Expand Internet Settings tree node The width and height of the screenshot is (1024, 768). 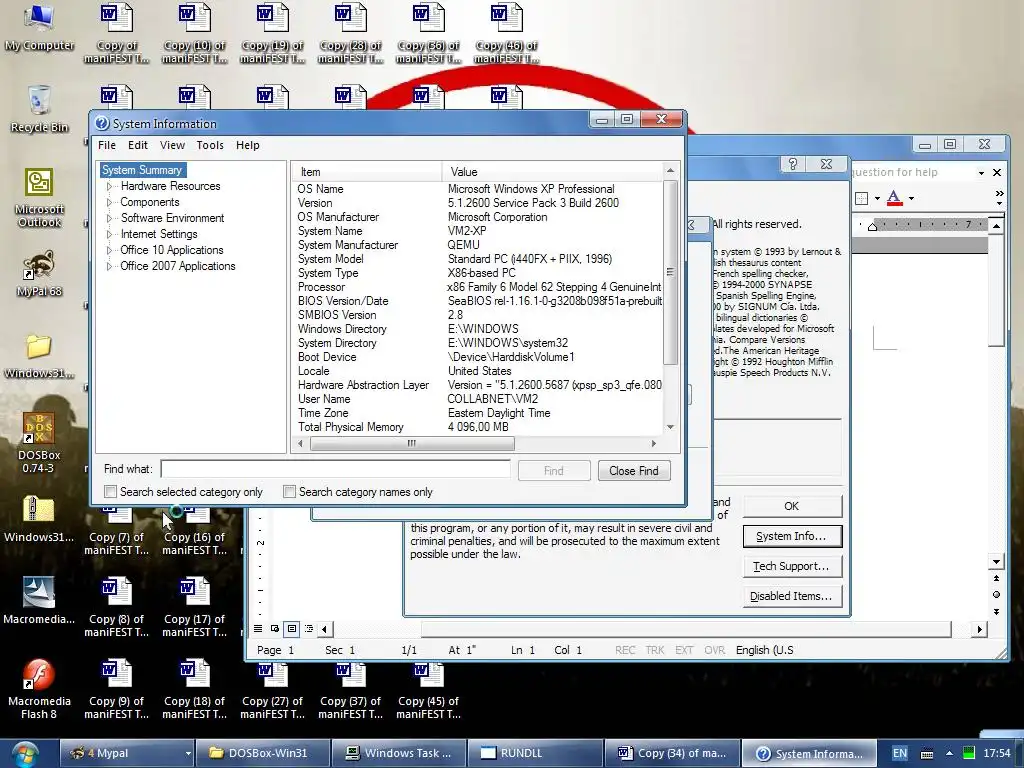(109, 234)
